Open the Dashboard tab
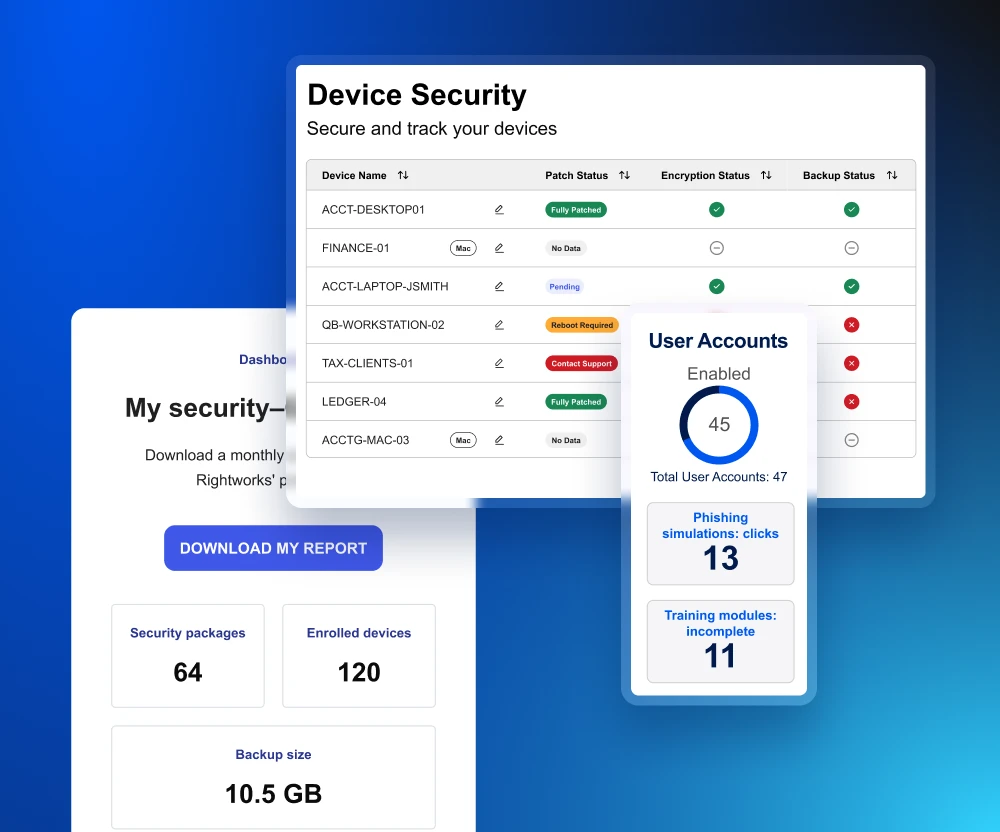This screenshot has width=1000, height=832. point(264,359)
